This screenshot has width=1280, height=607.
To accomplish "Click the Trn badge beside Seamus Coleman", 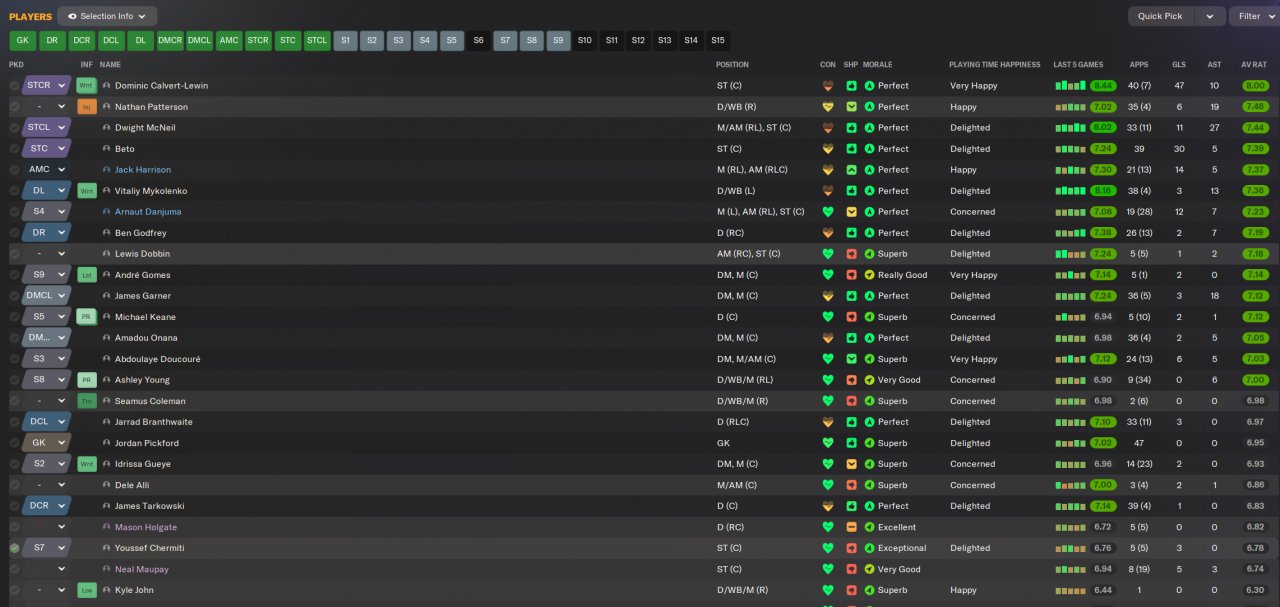I will point(86,400).
